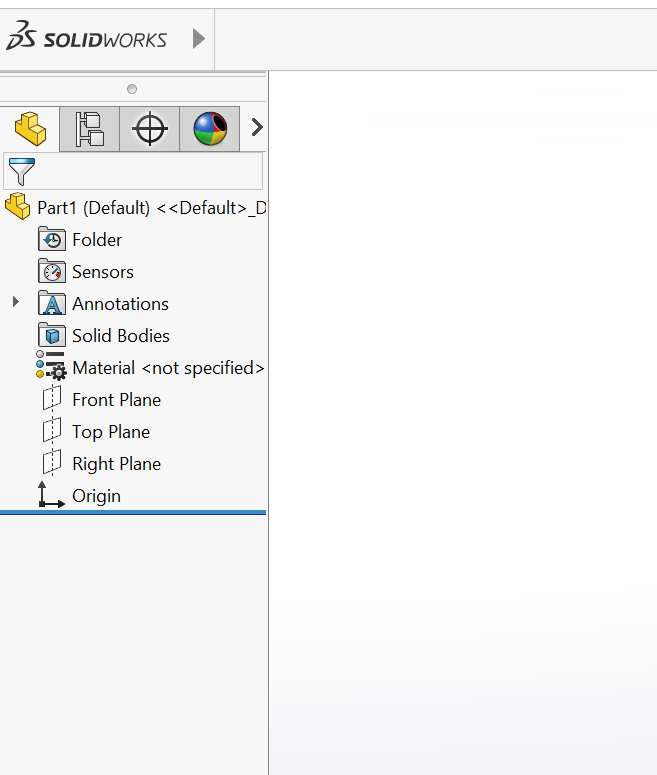Select Front Plane in the tree
Image resolution: width=657 pixels, height=775 pixels.
coord(116,400)
